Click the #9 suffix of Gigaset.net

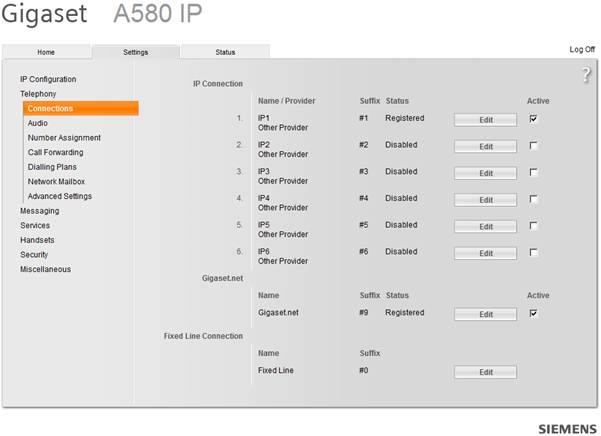tap(363, 313)
